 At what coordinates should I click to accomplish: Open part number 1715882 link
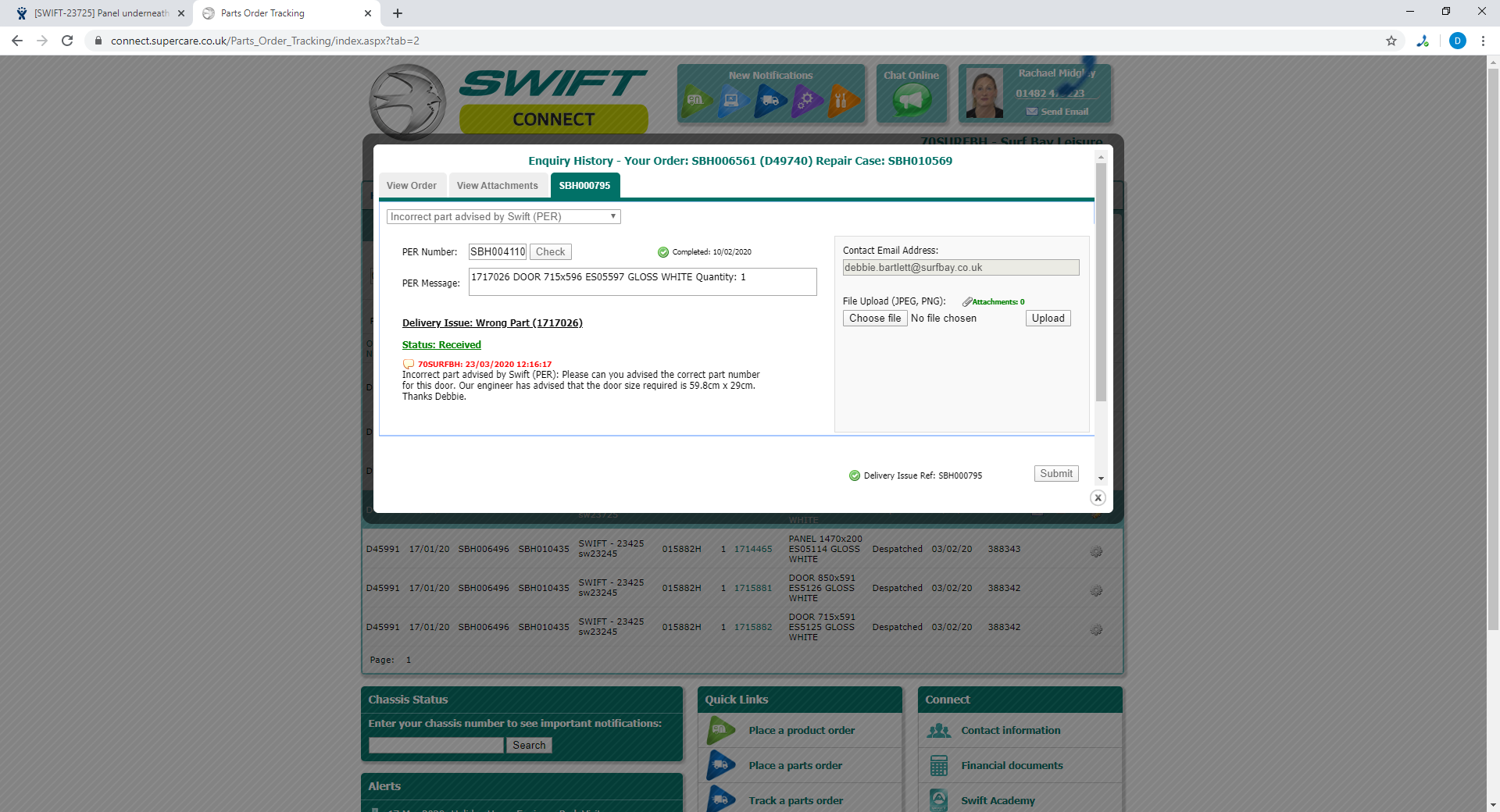point(753,627)
